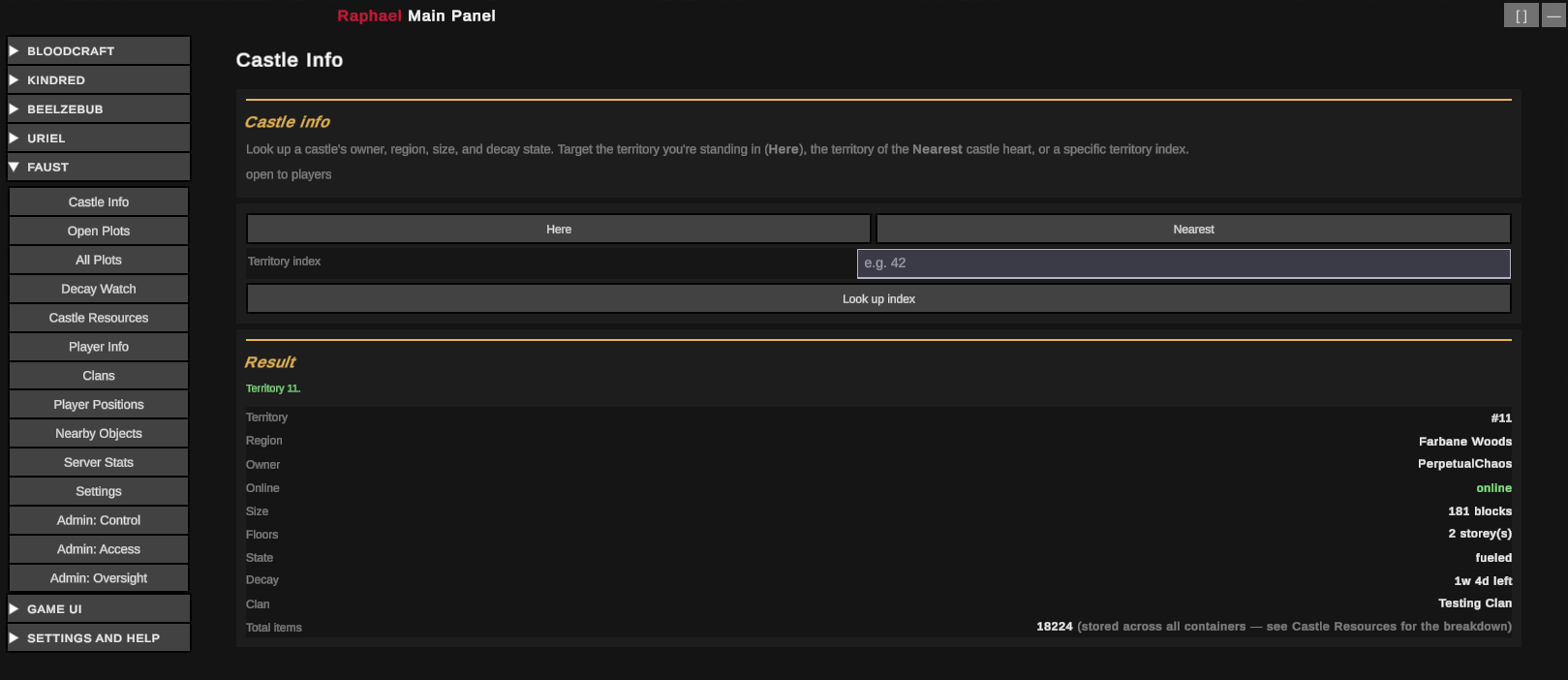Click the Raphael Main Panel title
Viewport: 1568px width, 680px height.
pos(416,15)
